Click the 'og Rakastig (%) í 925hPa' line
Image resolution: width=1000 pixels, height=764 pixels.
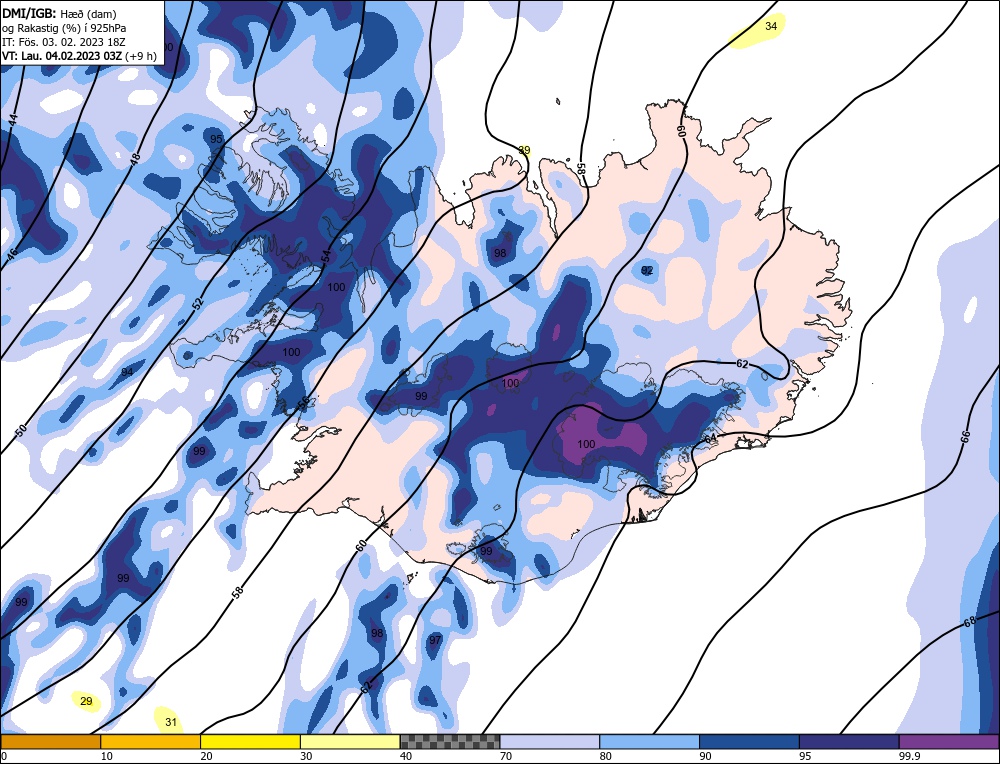(64, 28)
